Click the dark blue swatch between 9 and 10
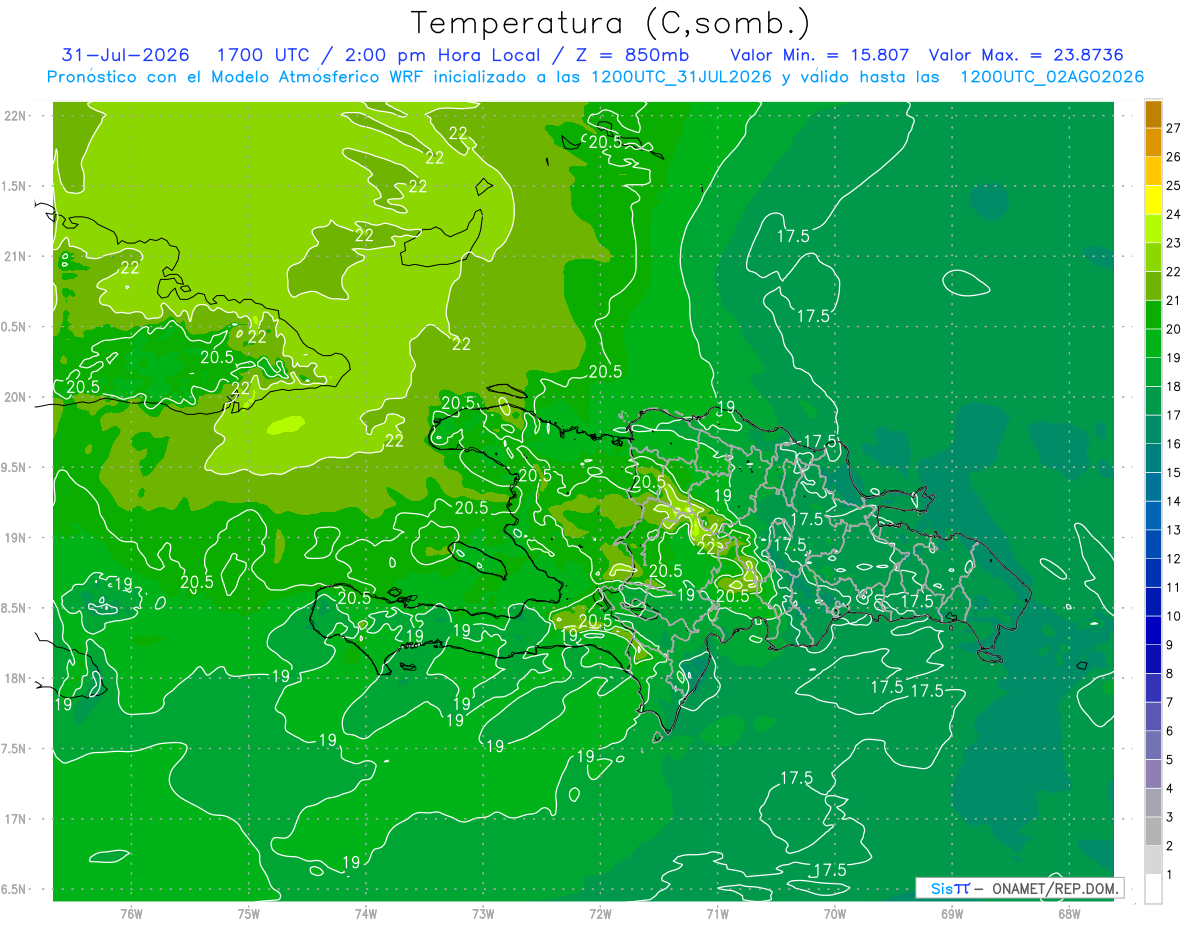This screenshot has height=927, width=1200. tap(1153, 630)
